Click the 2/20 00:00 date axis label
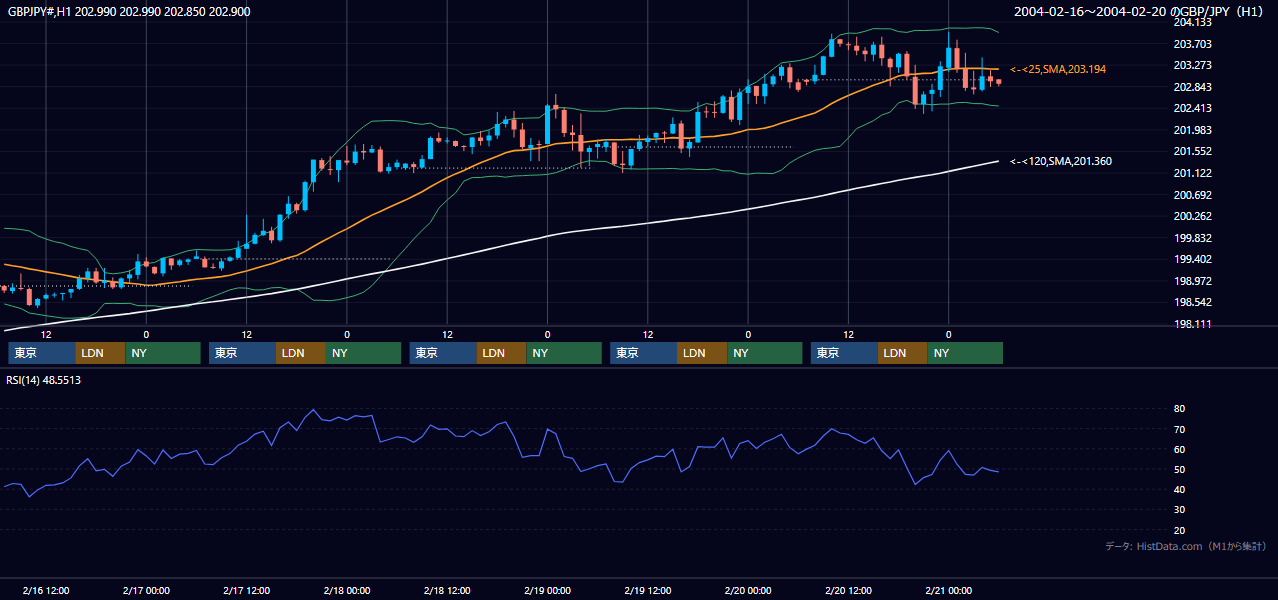This screenshot has height=600, width=1278. click(x=748, y=590)
